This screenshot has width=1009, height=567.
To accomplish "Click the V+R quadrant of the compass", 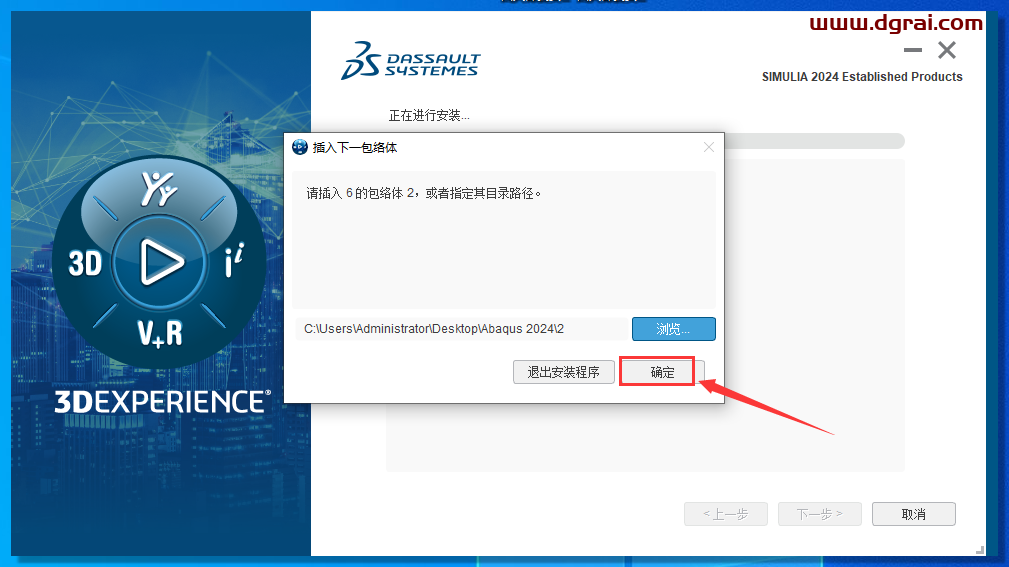I will point(160,334).
